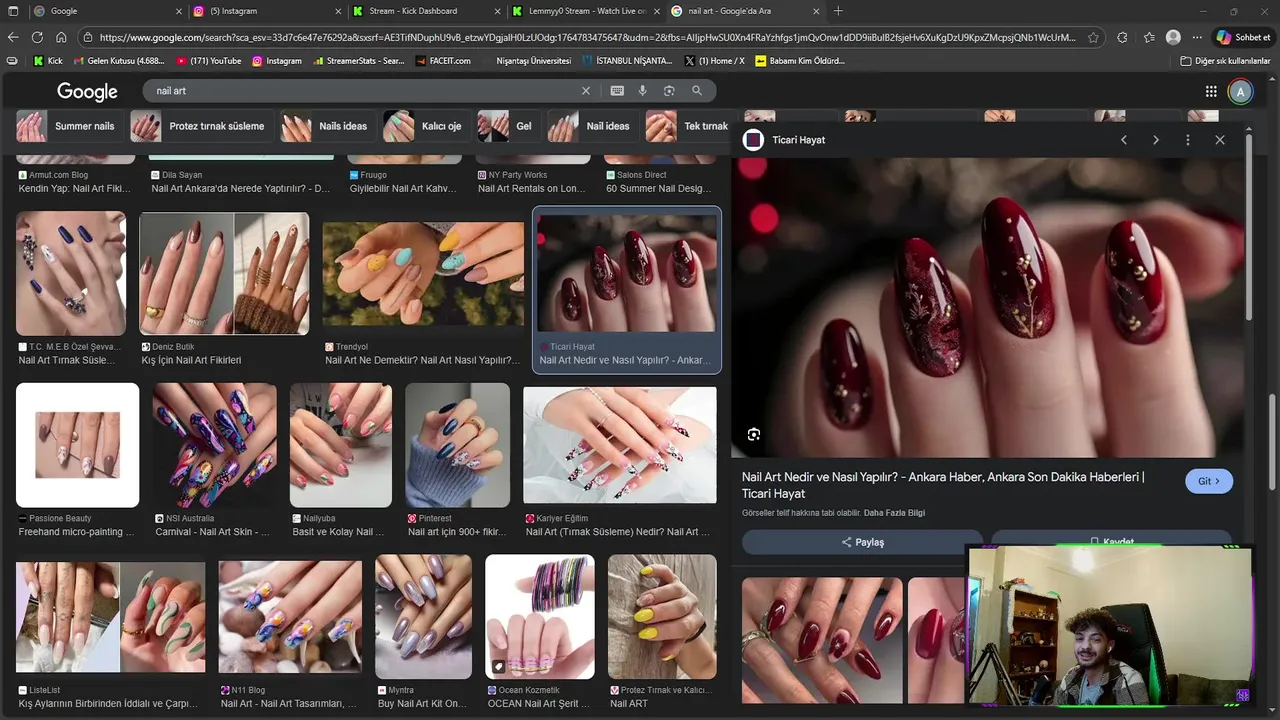Focus the nail art search field
The height and width of the screenshot is (720, 1280).
(x=365, y=91)
